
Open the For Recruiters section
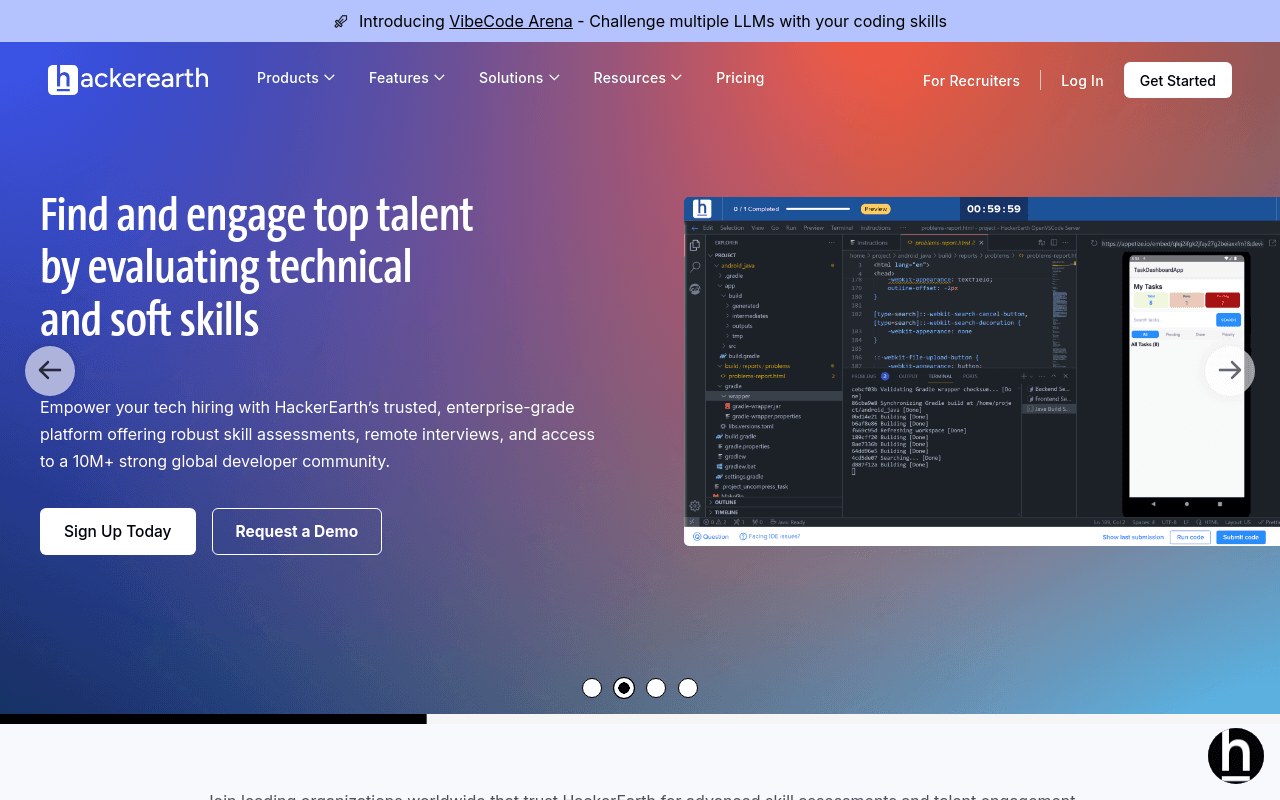[971, 81]
